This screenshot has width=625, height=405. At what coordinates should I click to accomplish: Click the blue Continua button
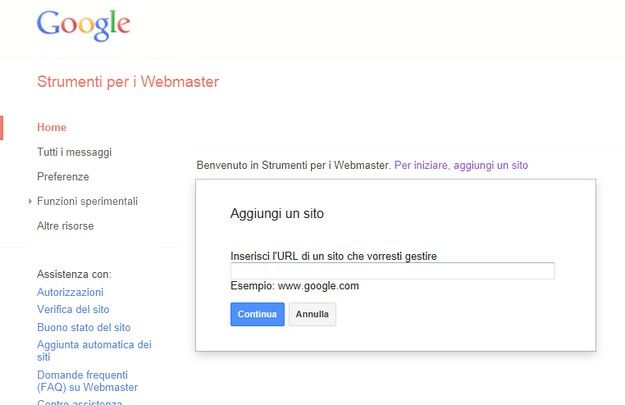257,314
